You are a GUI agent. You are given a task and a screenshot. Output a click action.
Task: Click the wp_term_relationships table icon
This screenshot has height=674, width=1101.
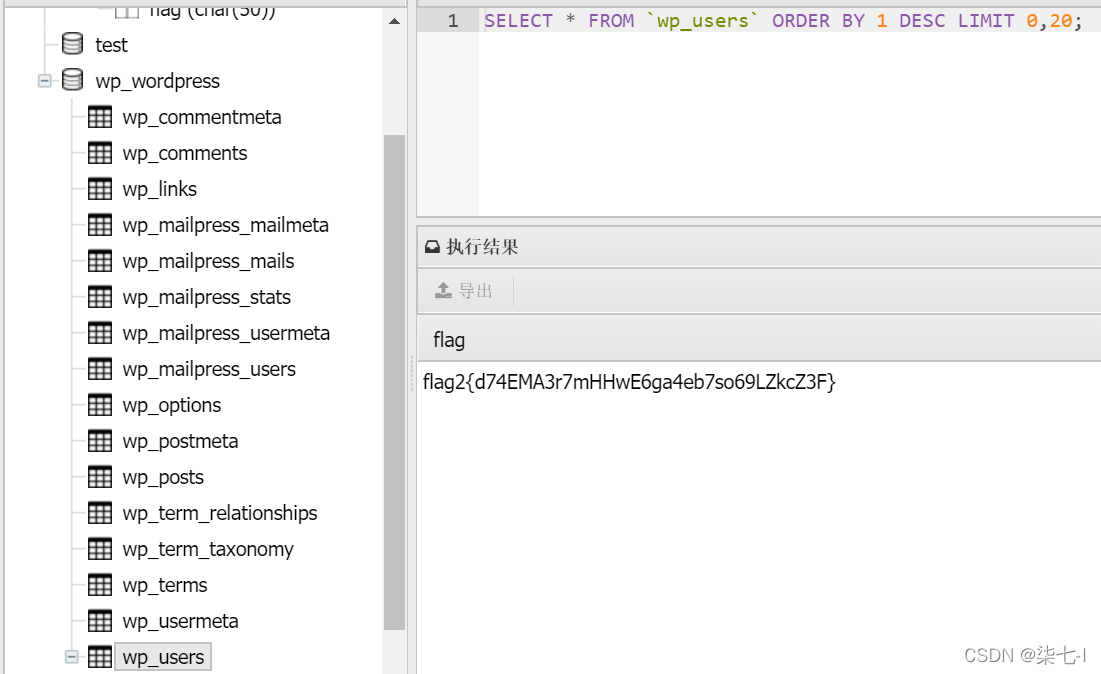[100, 513]
